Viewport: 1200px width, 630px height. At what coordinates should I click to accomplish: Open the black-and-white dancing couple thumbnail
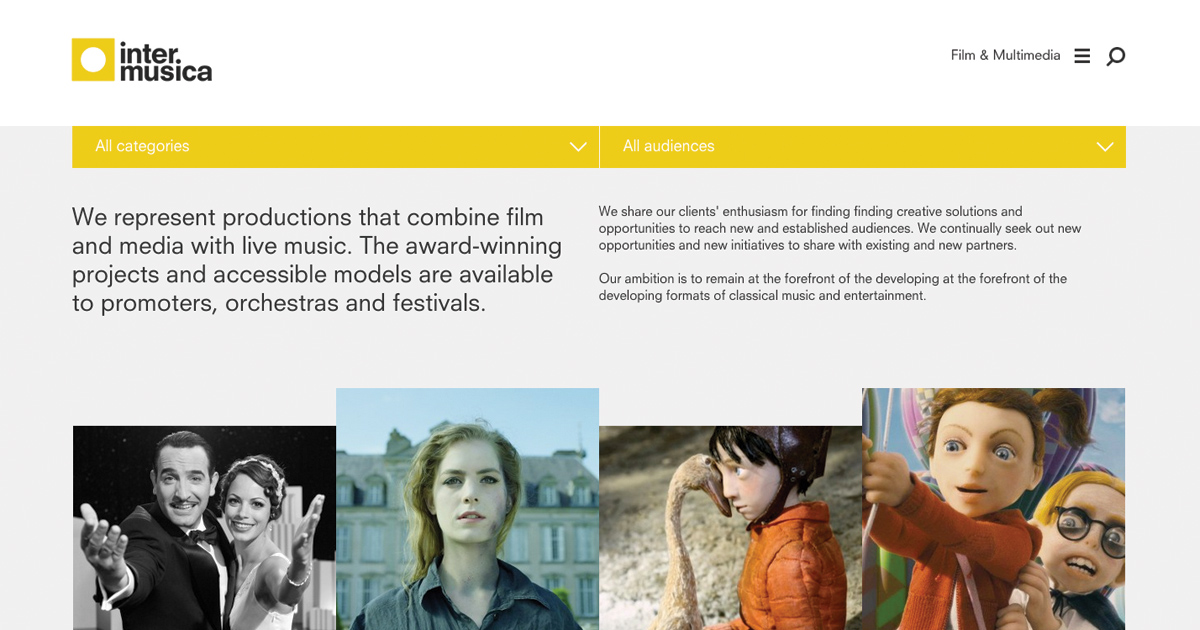click(204, 527)
